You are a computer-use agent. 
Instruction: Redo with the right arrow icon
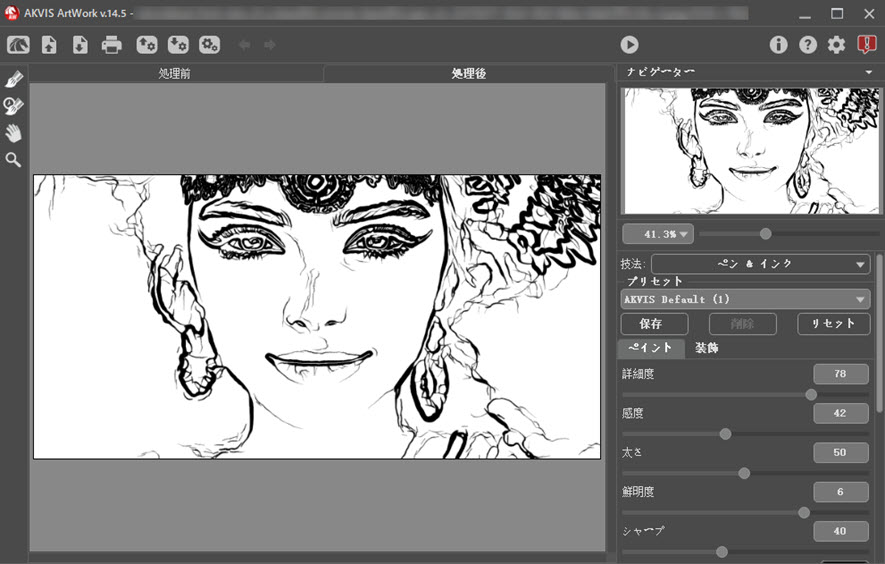[x=270, y=45]
